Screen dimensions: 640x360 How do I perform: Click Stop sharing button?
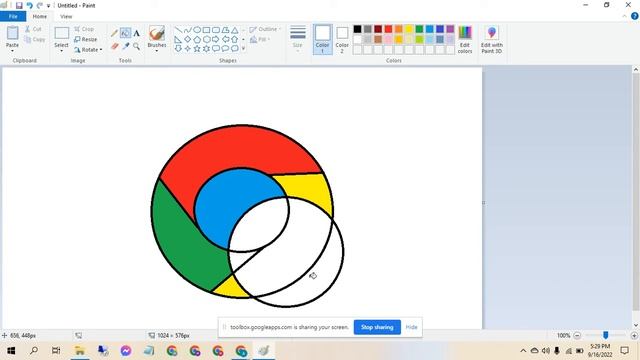[377, 327]
